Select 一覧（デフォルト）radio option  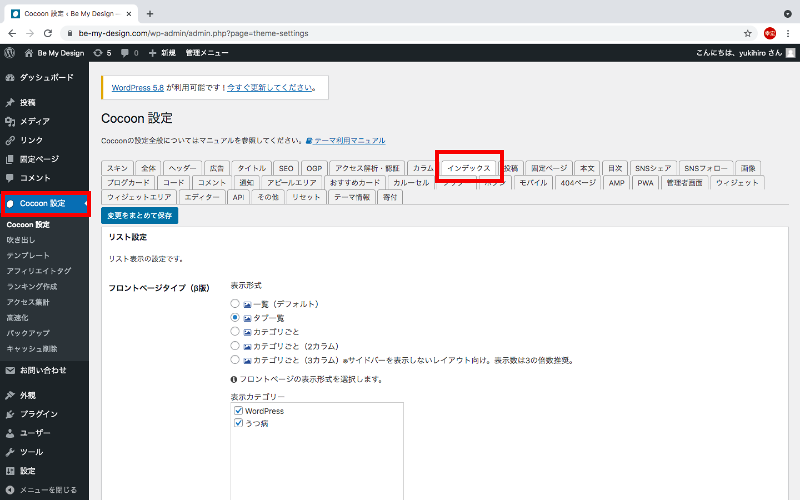click(x=235, y=303)
